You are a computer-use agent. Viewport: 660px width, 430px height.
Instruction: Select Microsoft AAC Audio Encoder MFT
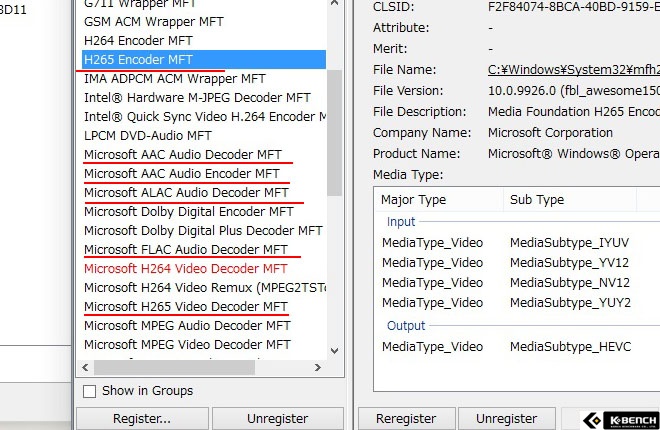click(x=181, y=173)
